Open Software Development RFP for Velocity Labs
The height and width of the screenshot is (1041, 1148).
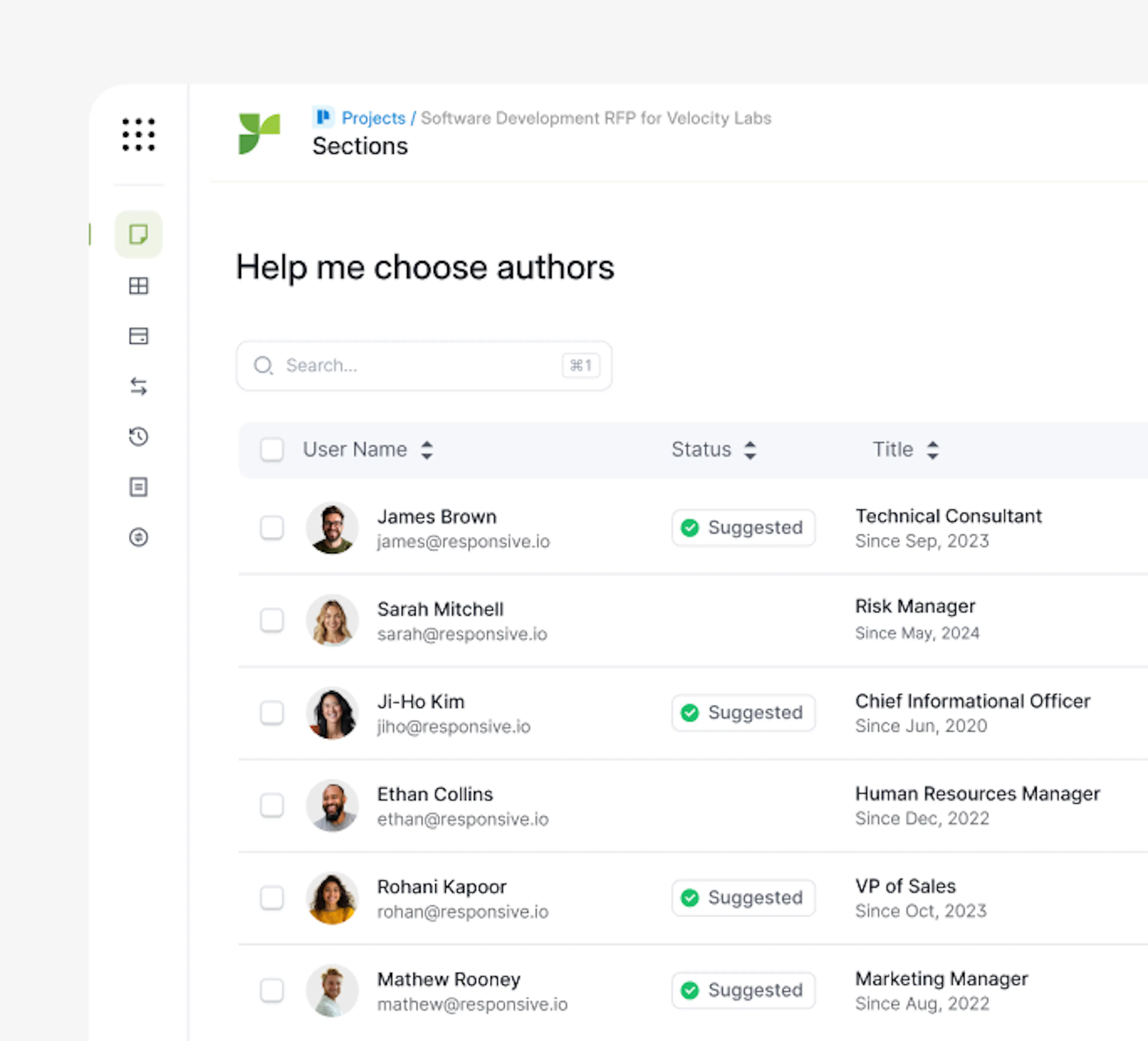pyautogui.click(x=596, y=118)
